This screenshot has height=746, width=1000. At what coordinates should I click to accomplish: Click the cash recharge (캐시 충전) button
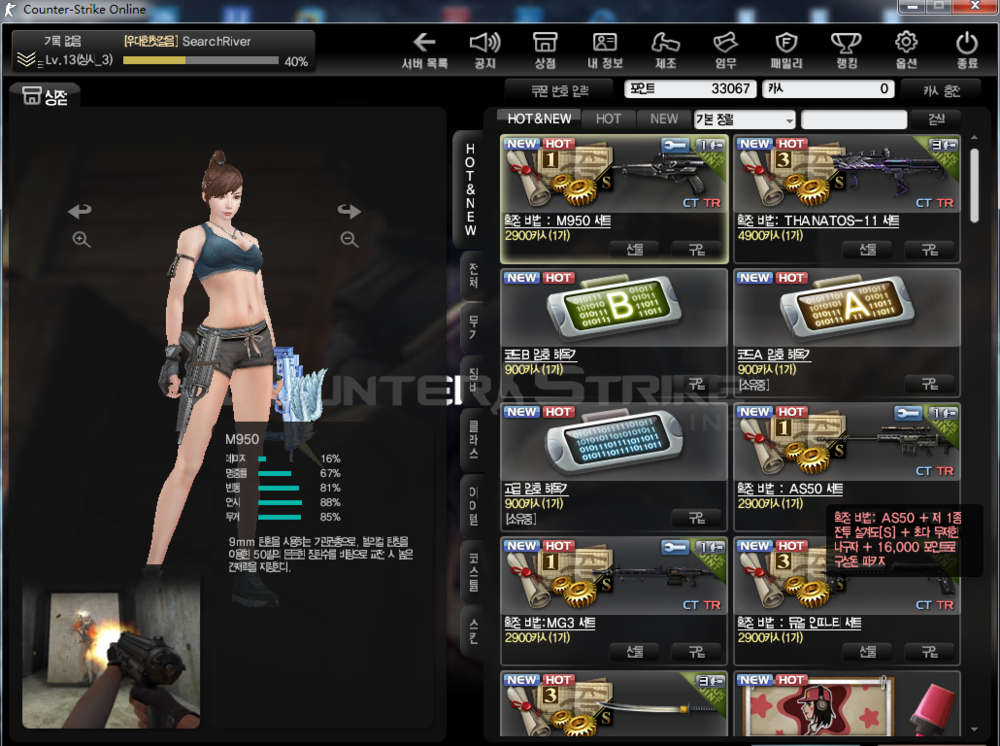coord(941,90)
